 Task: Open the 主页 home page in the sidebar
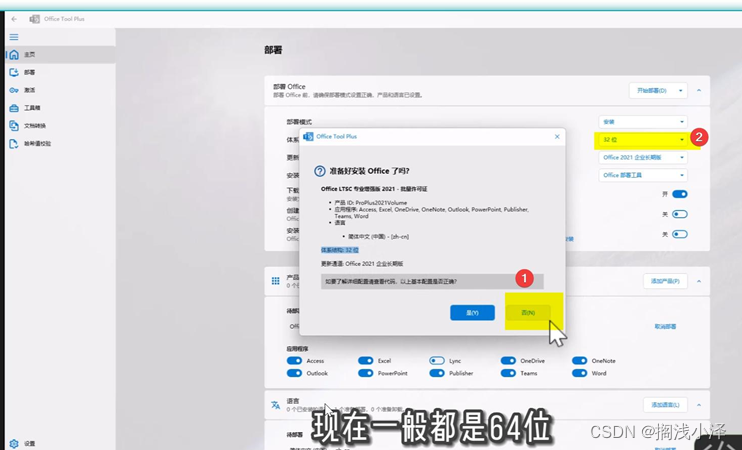(60, 54)
